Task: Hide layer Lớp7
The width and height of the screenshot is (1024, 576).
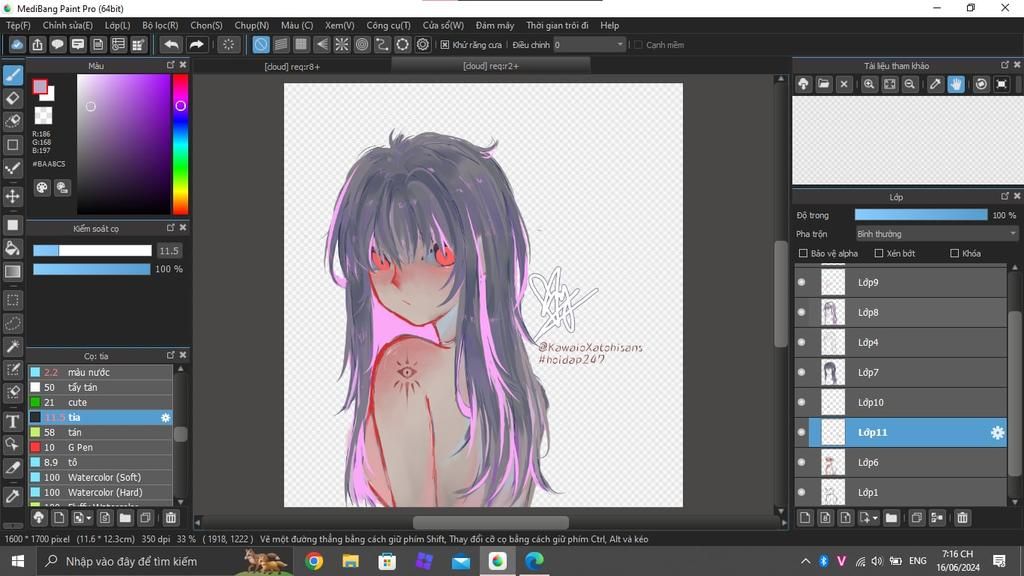Action: (801, 372)
